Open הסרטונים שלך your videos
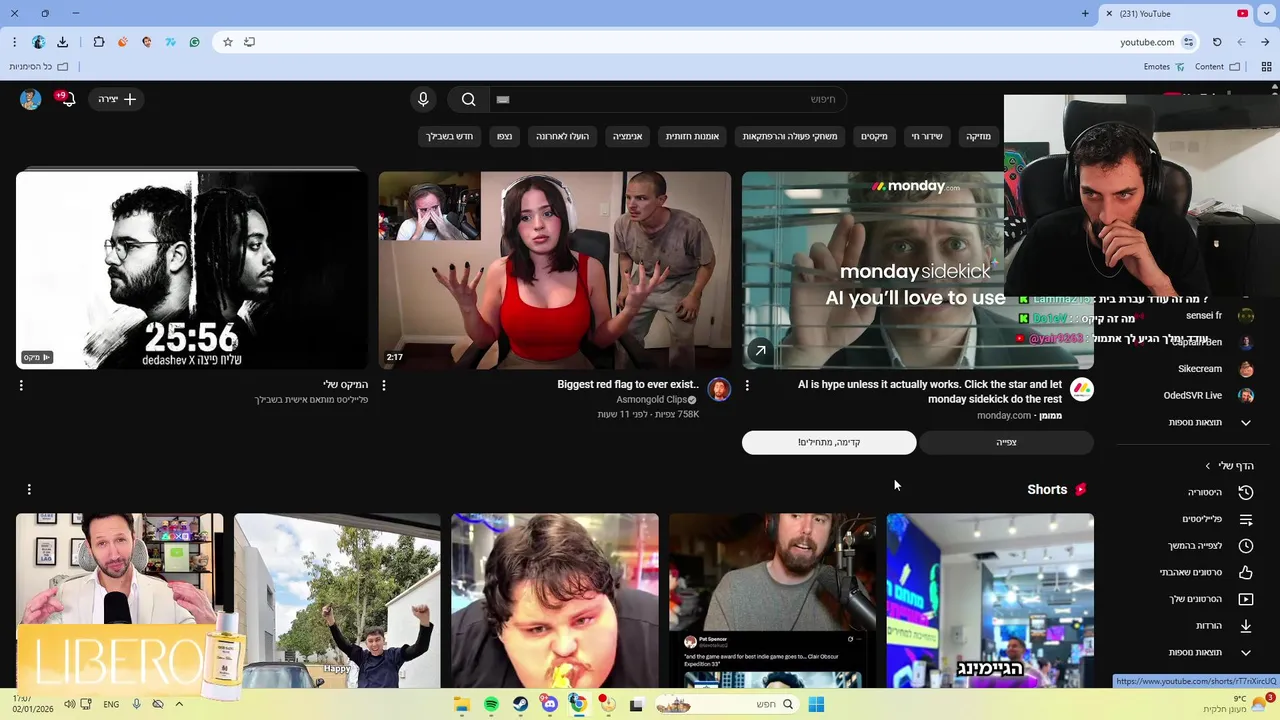1280x720 pixels. 1211,599
